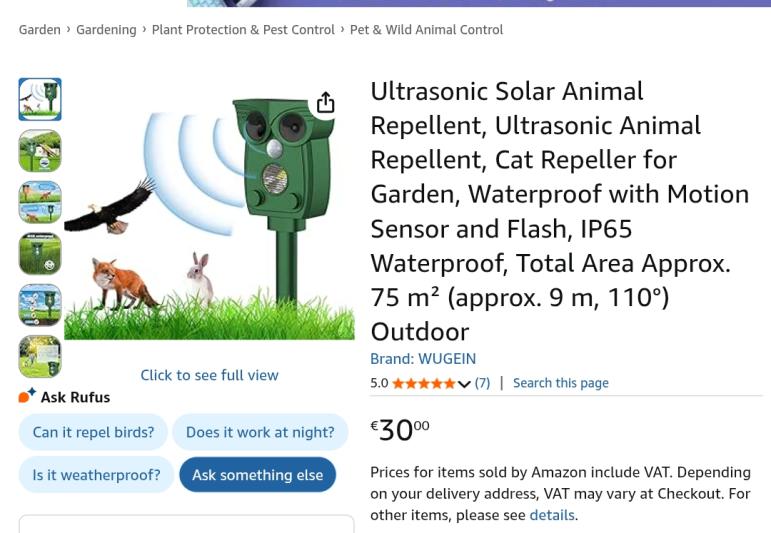Select the fifth product thumbnail
Viewport: 771px width, 533px height.
tap(40, 305)
